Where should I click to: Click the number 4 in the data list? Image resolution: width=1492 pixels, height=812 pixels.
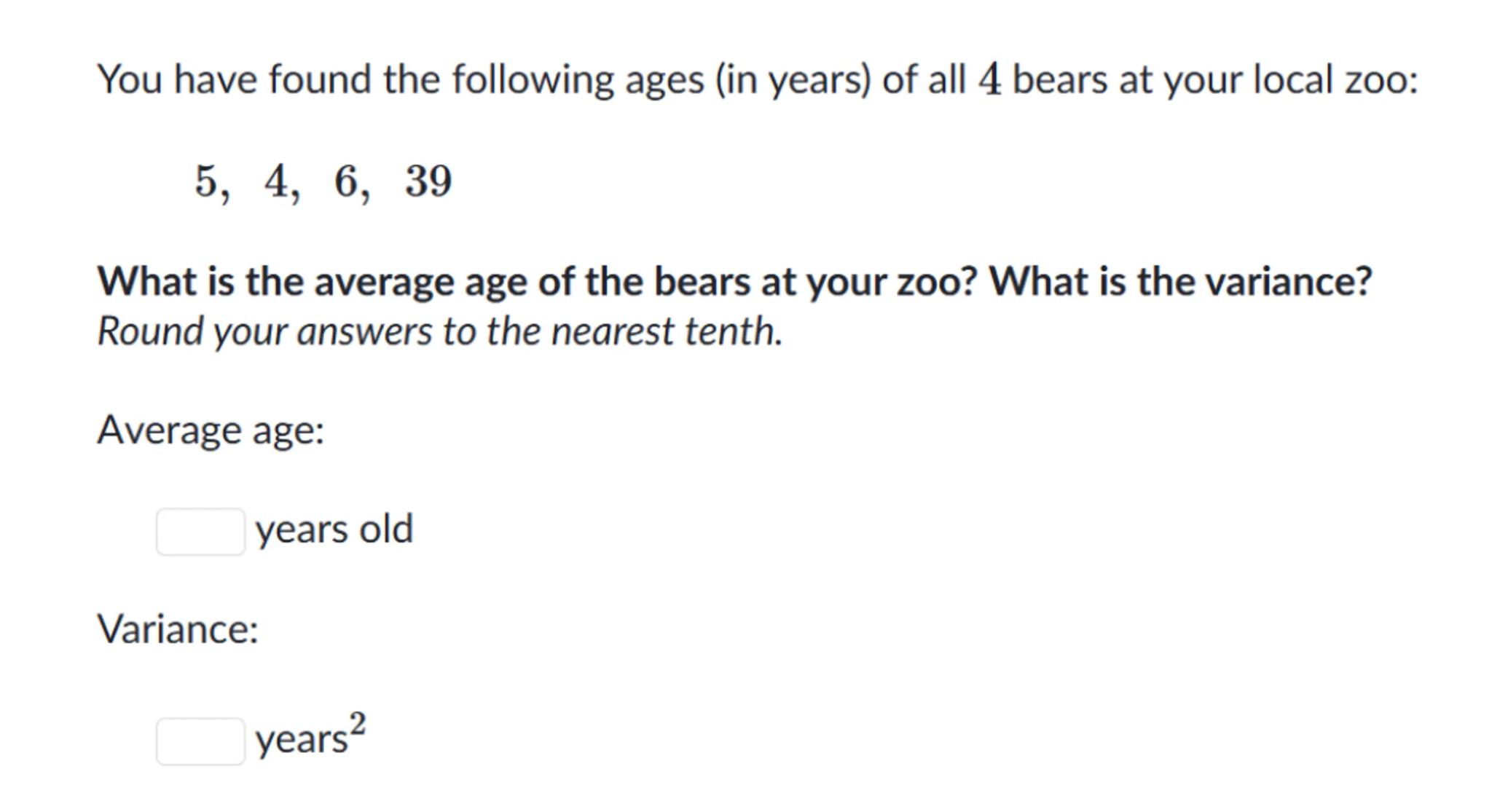[x=277, y=181]
